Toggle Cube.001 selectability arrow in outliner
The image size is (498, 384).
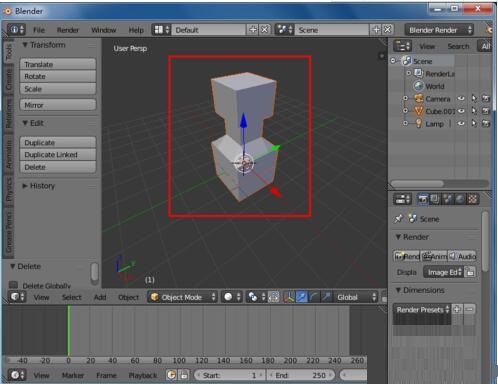tap(474, 111)
